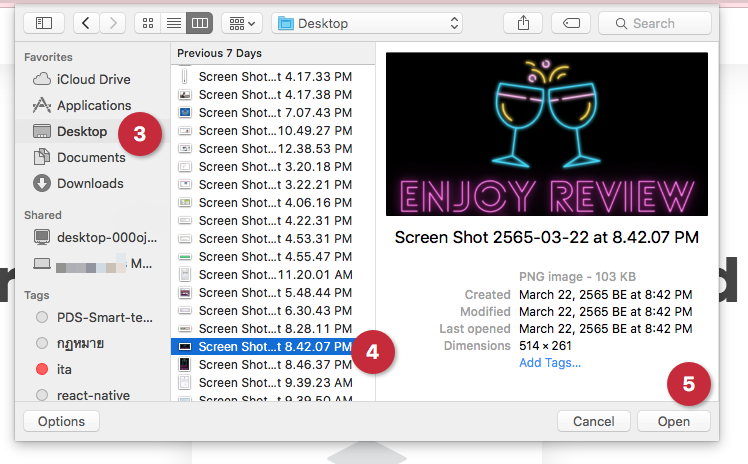Image resolution: width=748 pixels, height=464 pixels.
Task: Click the Add Tags link
Action: tap(549, 362)
